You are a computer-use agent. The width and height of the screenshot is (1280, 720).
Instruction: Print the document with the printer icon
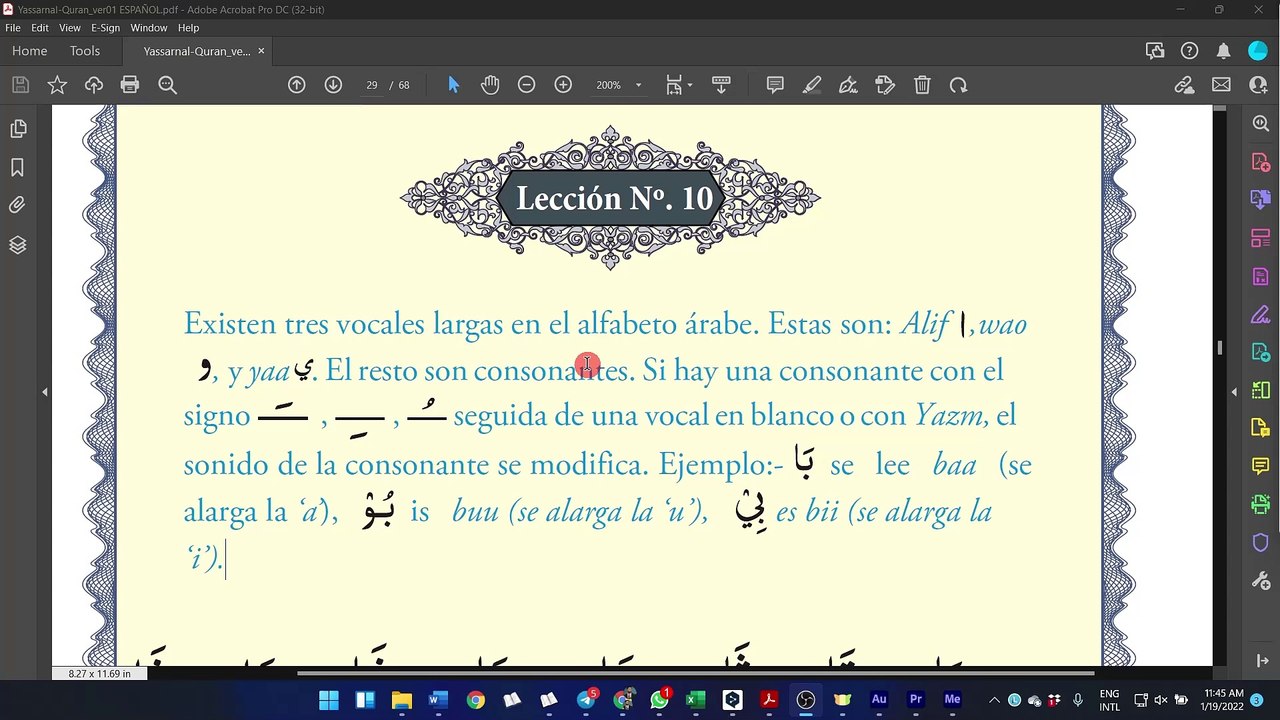click(x=130, y=85)
